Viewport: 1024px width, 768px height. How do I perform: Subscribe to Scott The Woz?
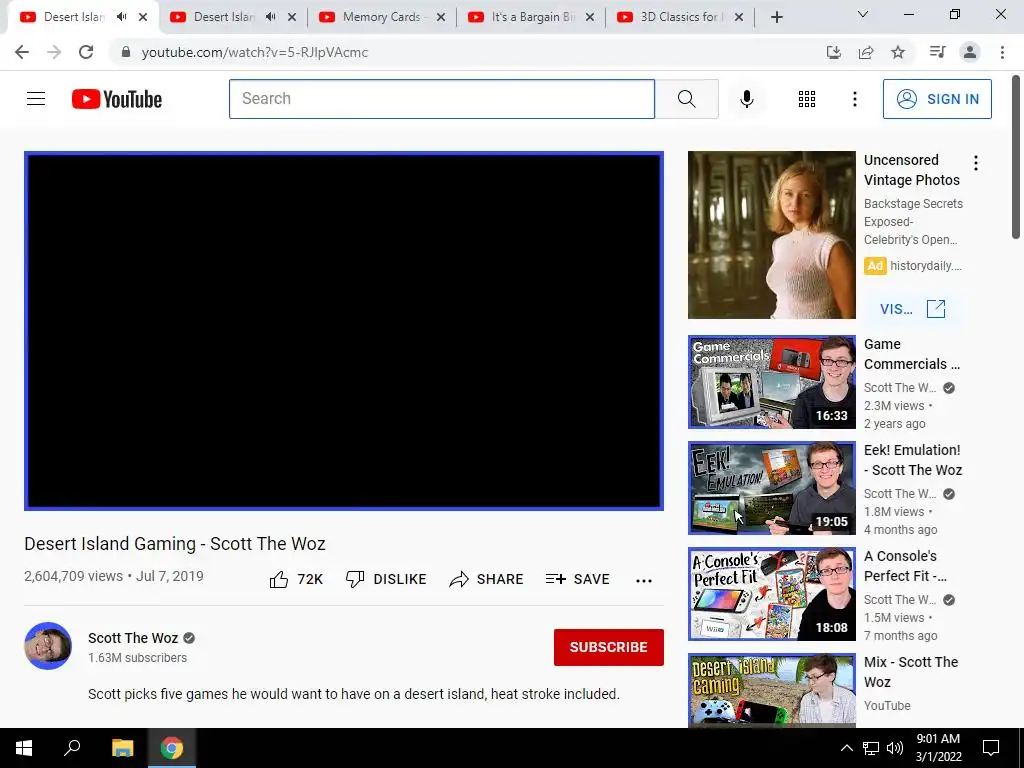pos(609,647)
